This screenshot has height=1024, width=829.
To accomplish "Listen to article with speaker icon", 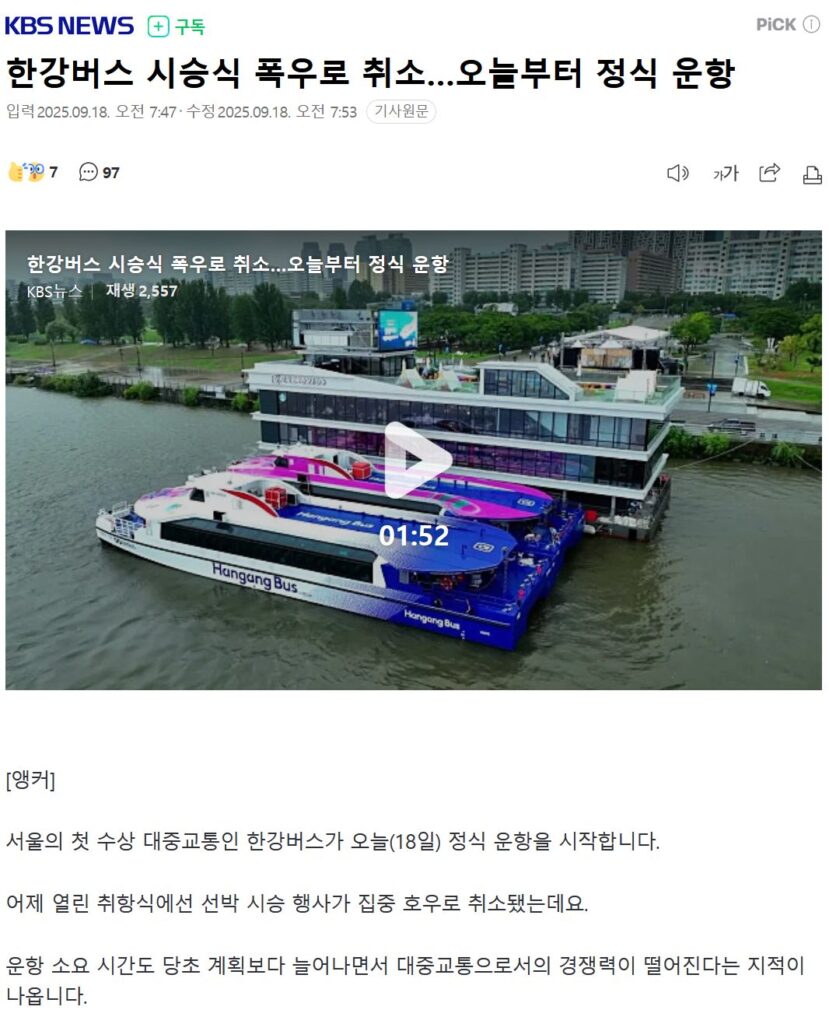I will [677, 173].
